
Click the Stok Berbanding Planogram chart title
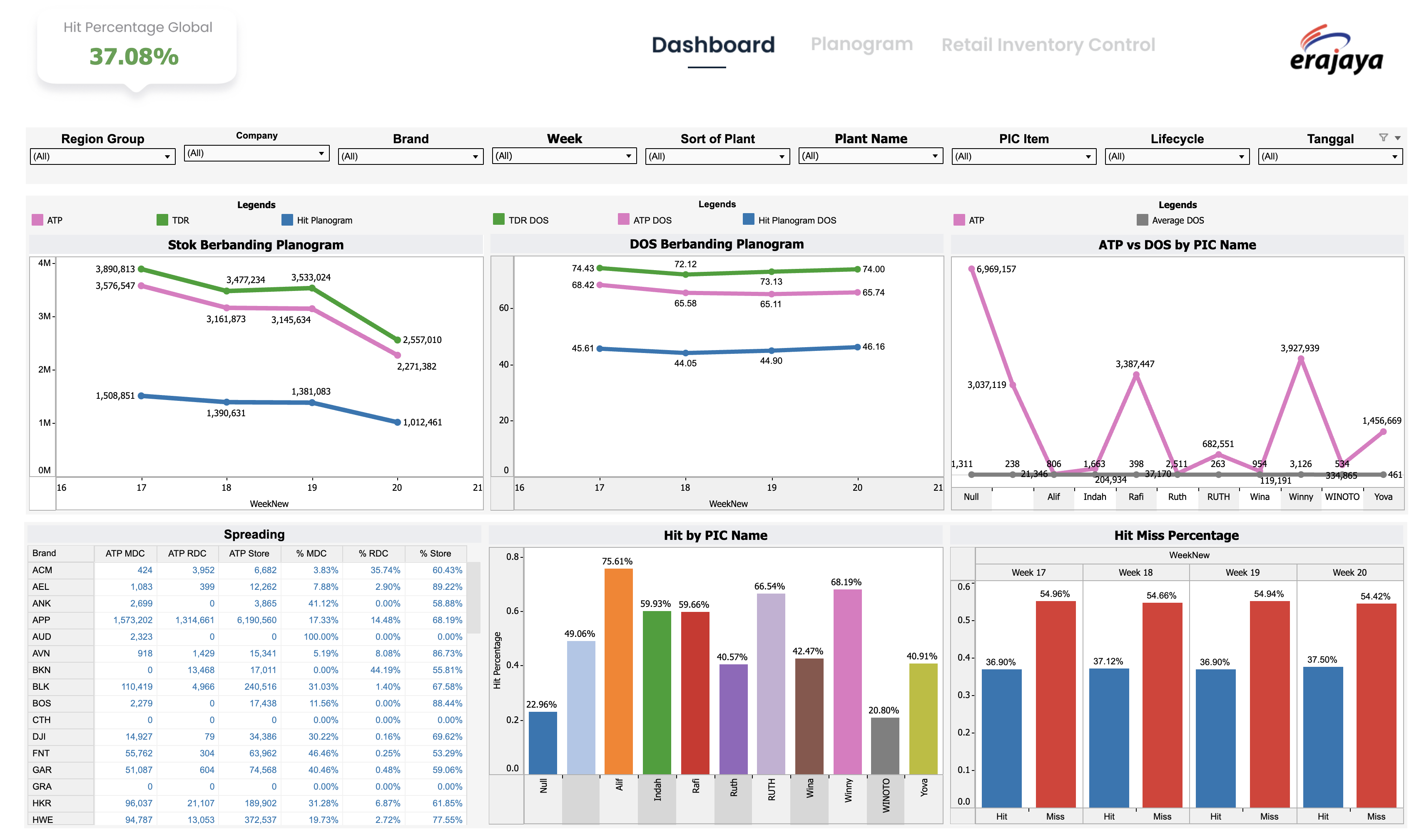(255, 245)
